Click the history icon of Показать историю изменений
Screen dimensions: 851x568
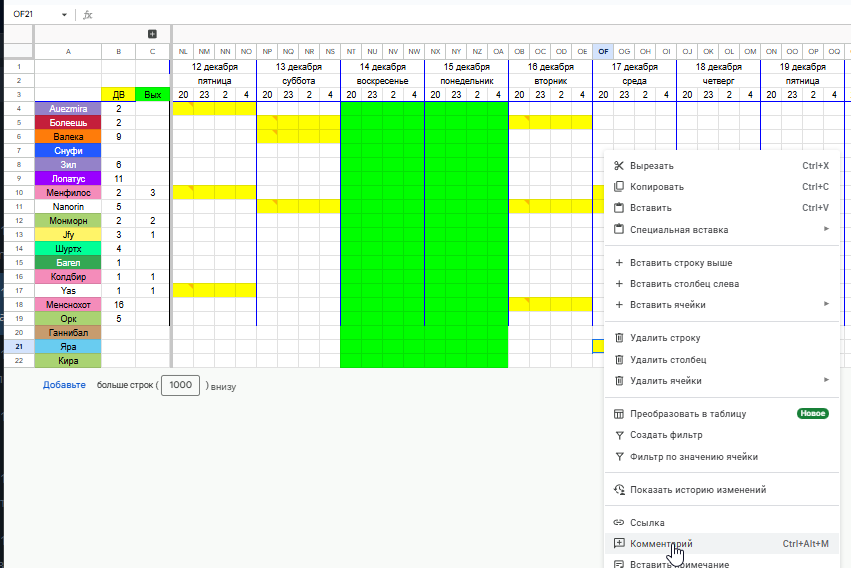(619, 489)
